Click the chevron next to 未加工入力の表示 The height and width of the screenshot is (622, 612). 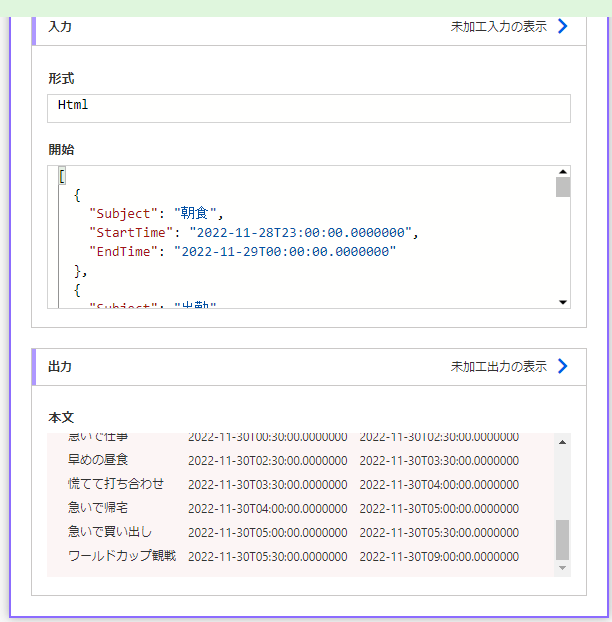click(x=562, y=27)
